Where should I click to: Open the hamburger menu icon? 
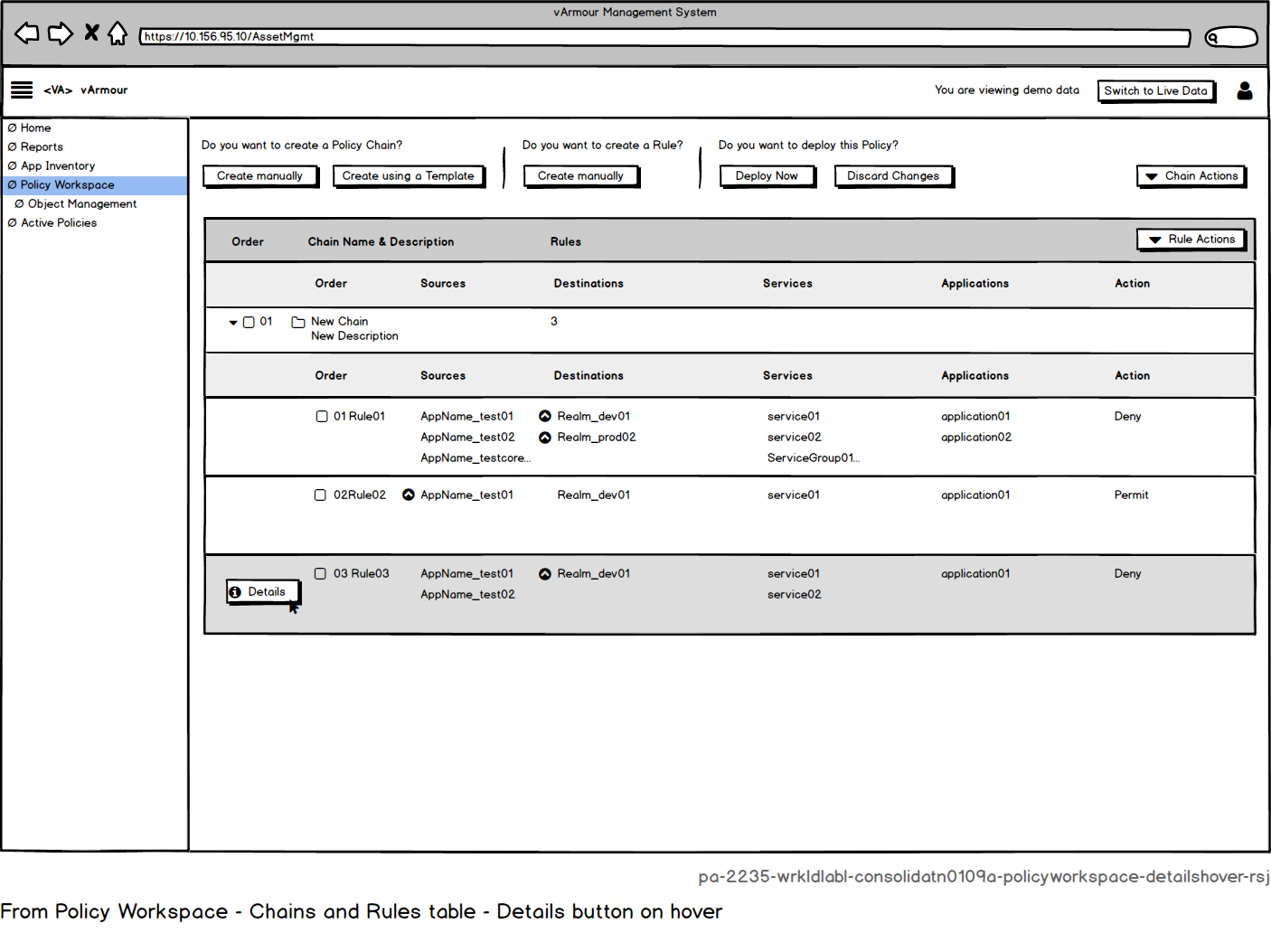(x=22, y=90)
